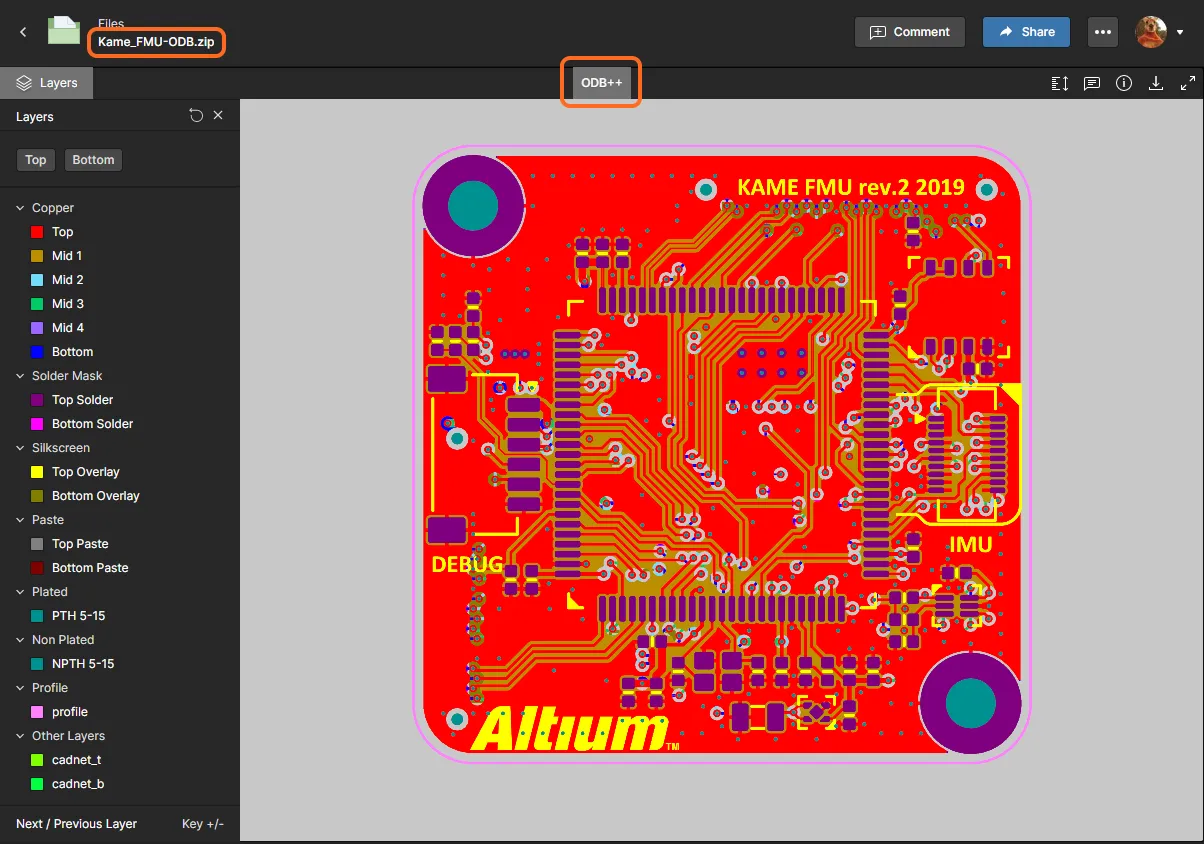
Task: Select the cadnet_b layer row
Action: 120,784
